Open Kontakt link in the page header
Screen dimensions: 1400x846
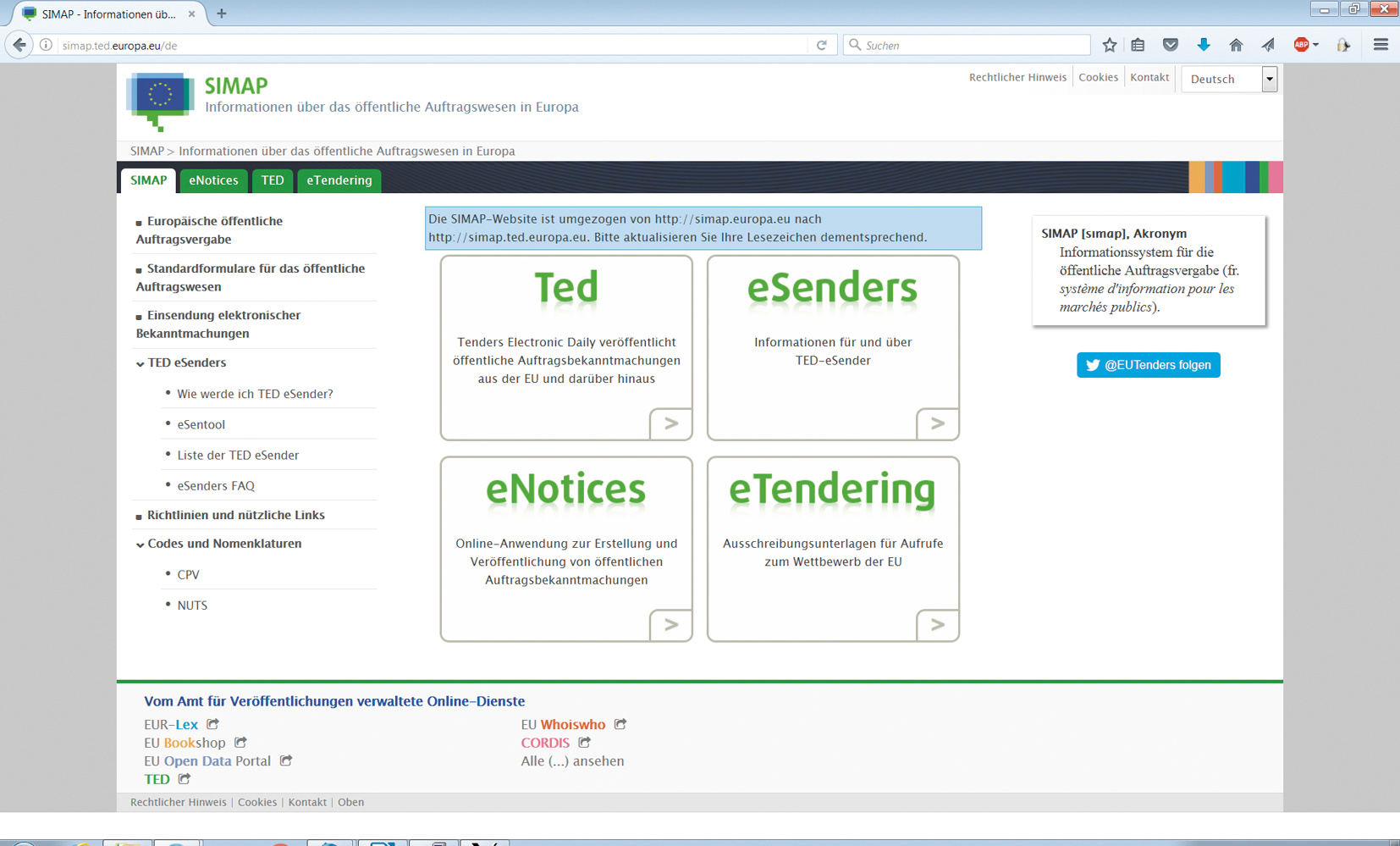point(1149,77)
